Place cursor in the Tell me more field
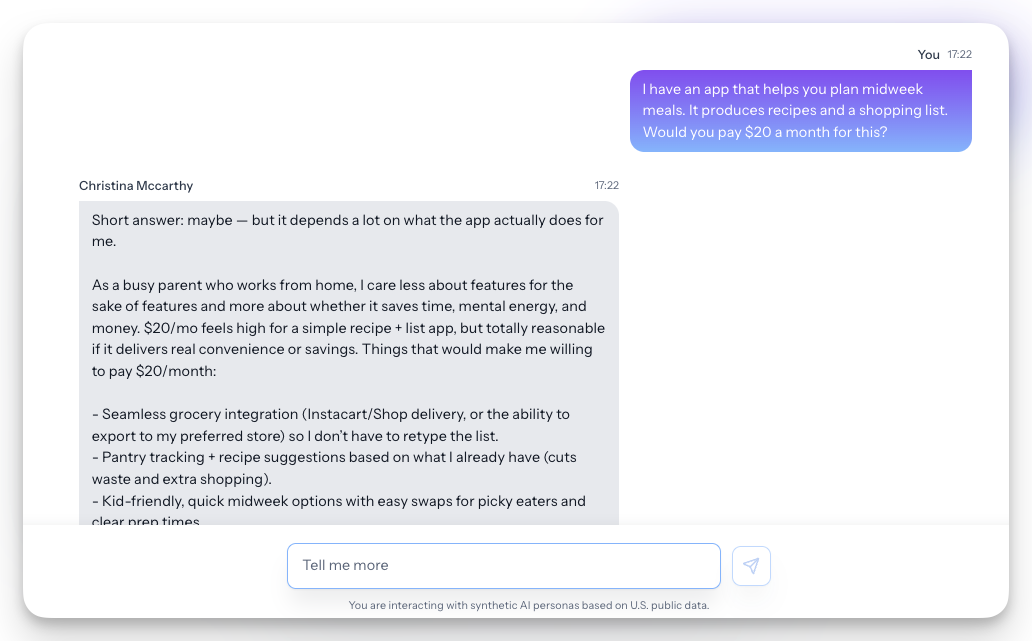The height and width of the screenshot is (641, 1032). (503, 565)
